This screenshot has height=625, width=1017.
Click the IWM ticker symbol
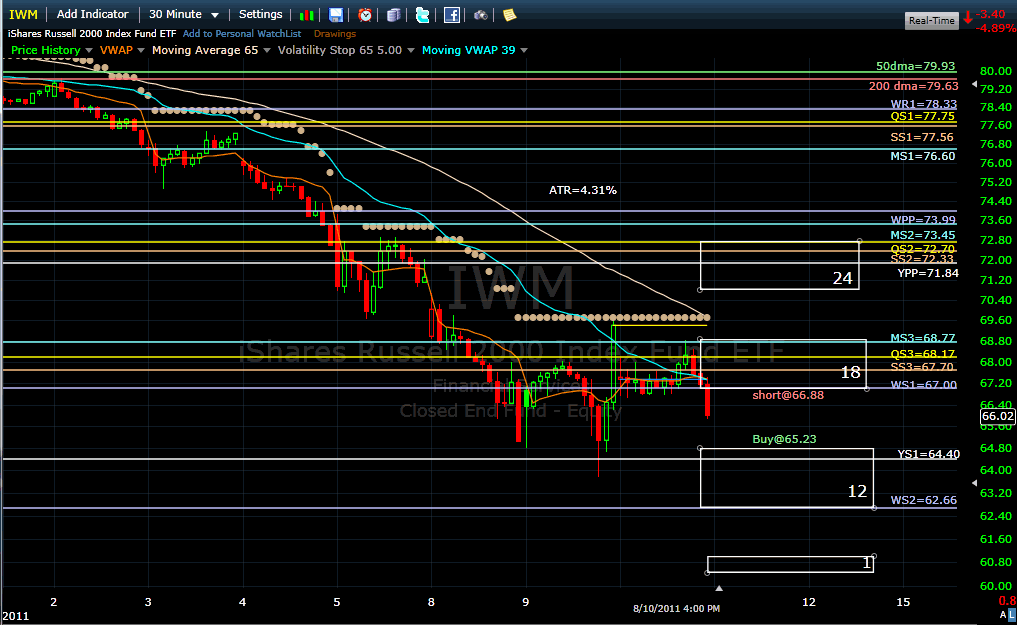pyautogui.click(x=23, y=14)
